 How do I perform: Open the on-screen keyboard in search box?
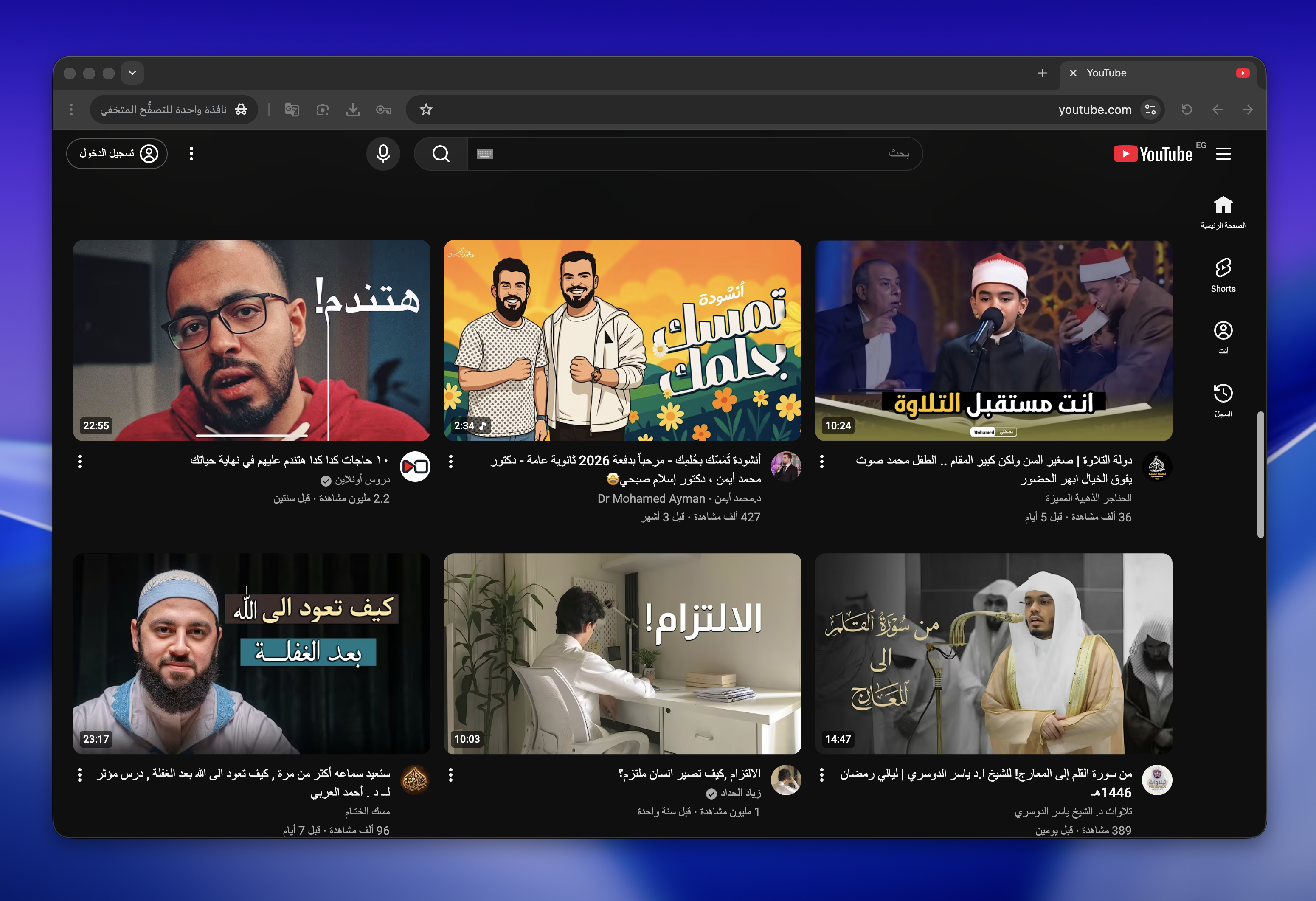click(x=485, y=154)
